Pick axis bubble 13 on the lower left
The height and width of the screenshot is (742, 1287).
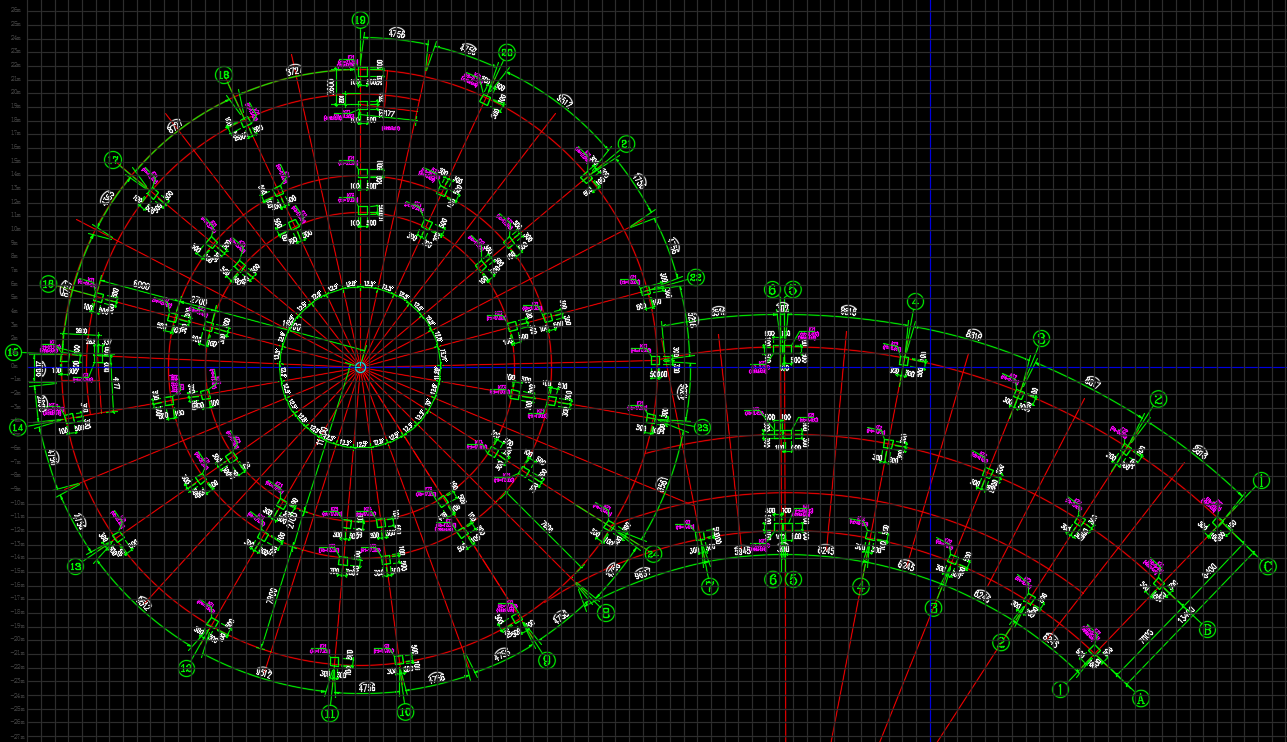tap(76, 567)
